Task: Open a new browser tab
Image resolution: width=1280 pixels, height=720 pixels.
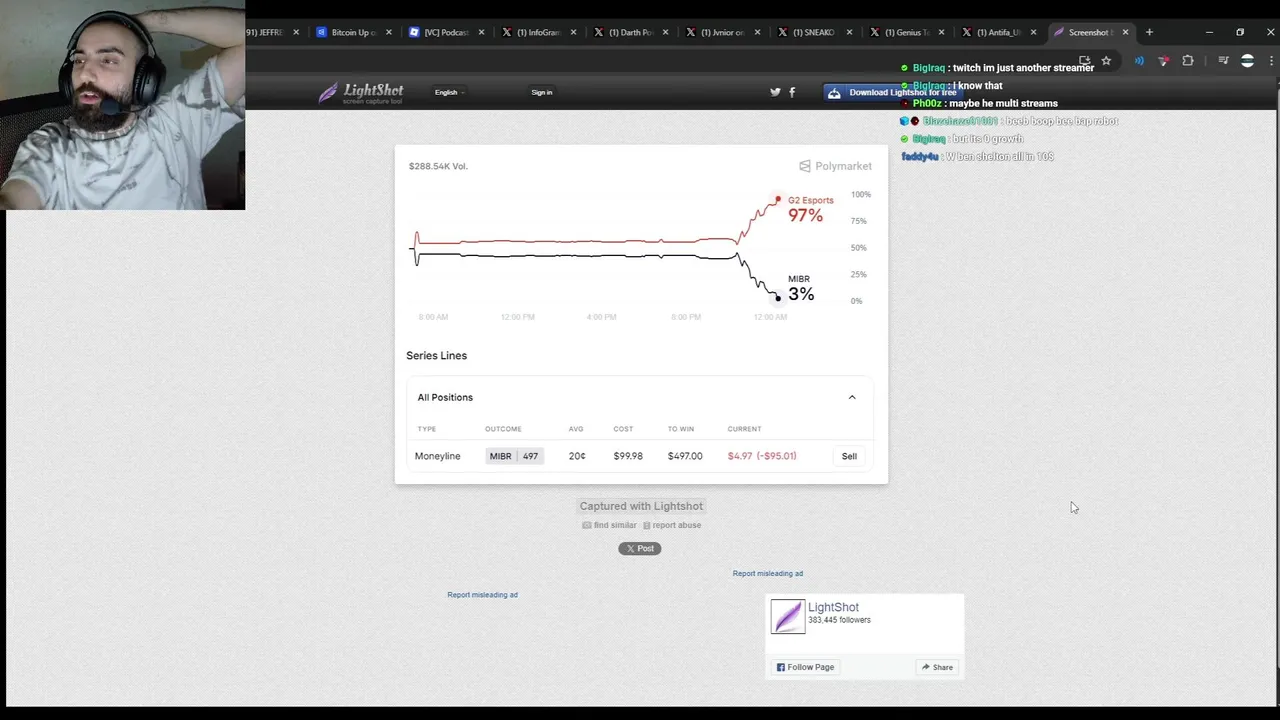Action: pyautogui.click(x=1149, y=32)
